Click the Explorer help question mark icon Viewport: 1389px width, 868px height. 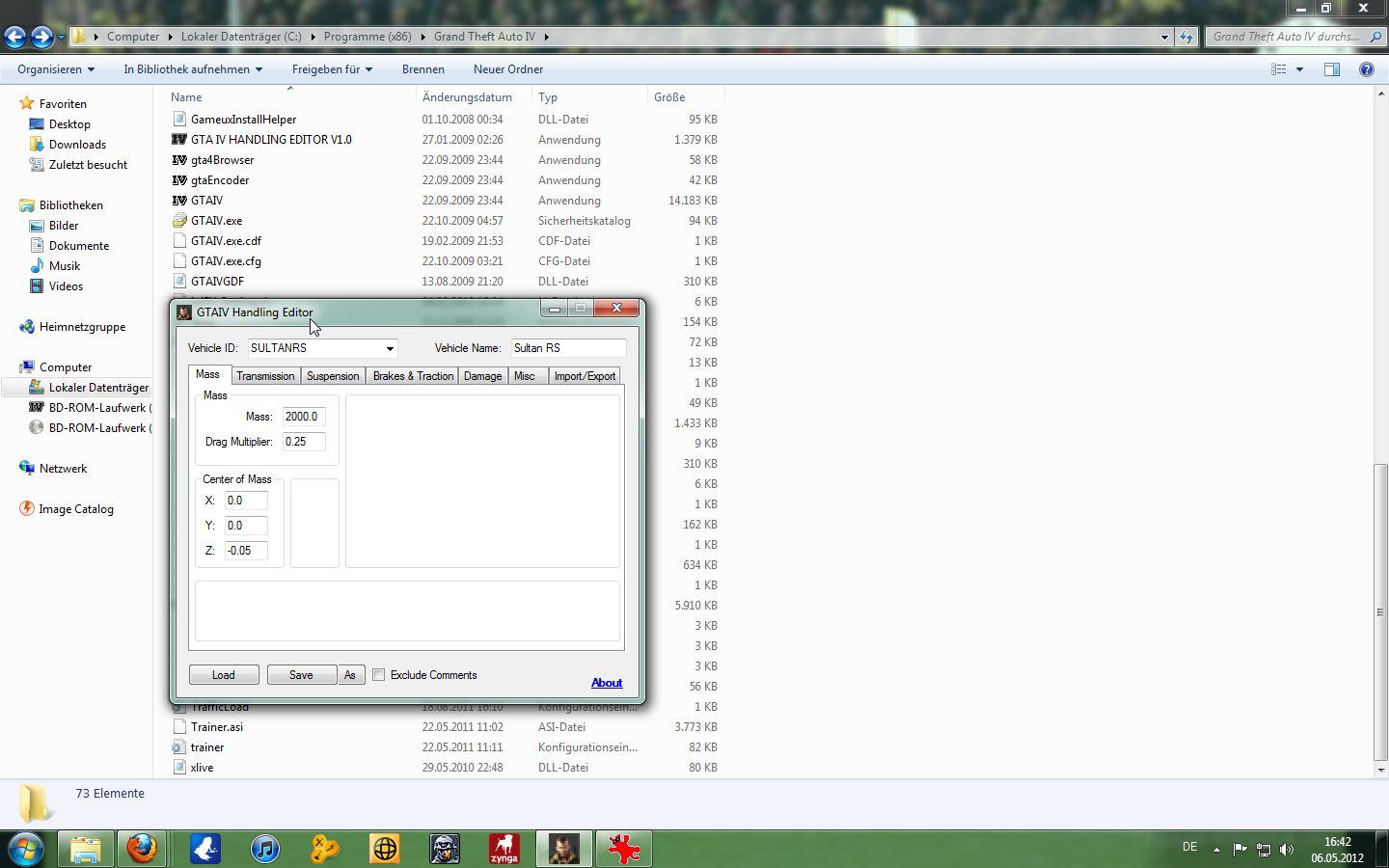coord(1366,69)
